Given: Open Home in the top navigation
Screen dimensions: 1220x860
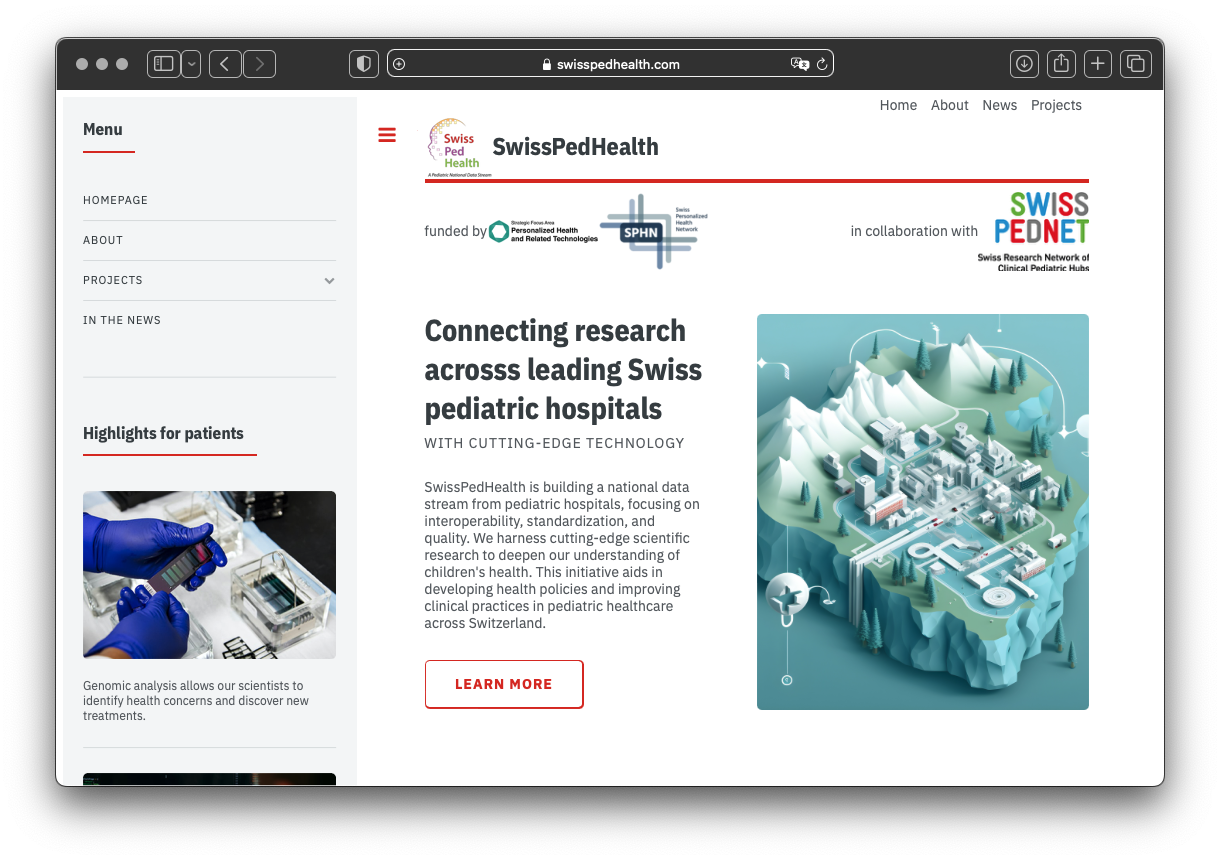Looking at the screenshot, I should [x=898, y=105].
